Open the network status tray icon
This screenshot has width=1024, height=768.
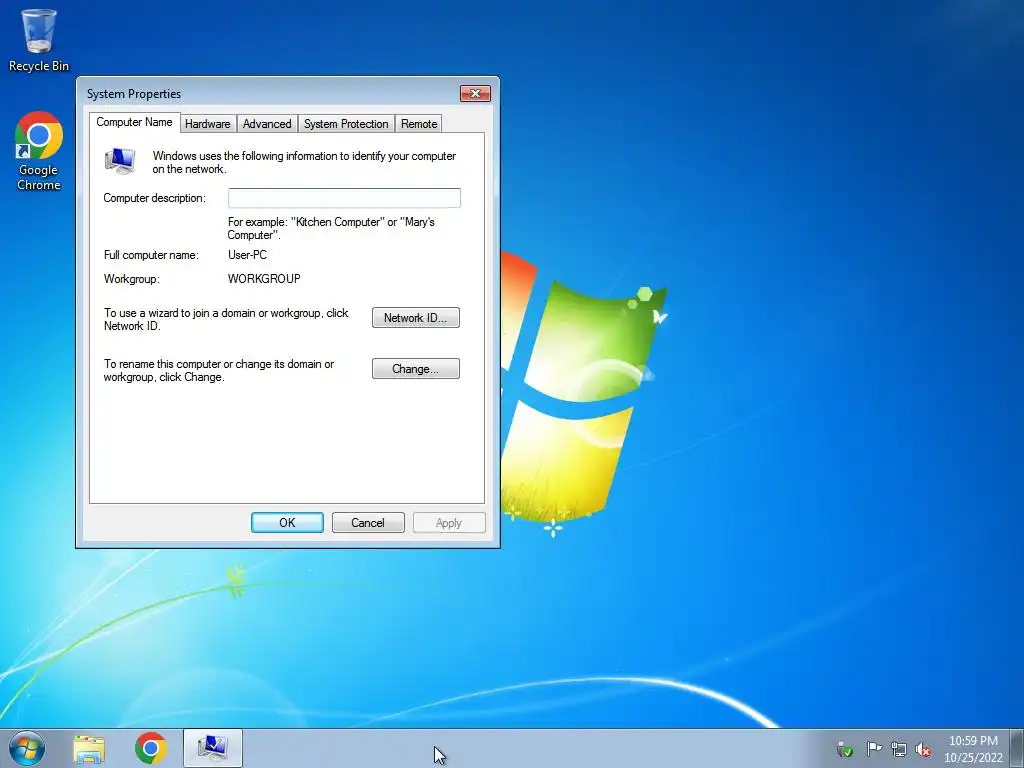(899, 749)
